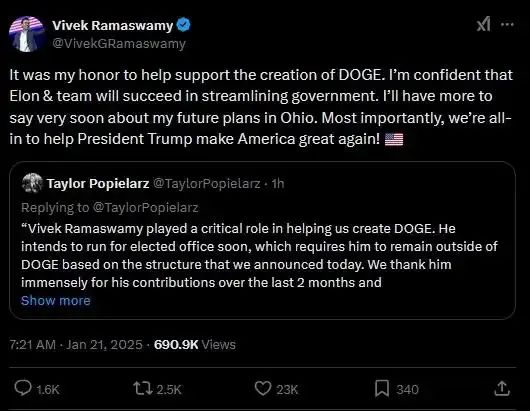Bookmark the post with the bookmark icon
The width and height of the screenshot is (530, 411).
382,388
